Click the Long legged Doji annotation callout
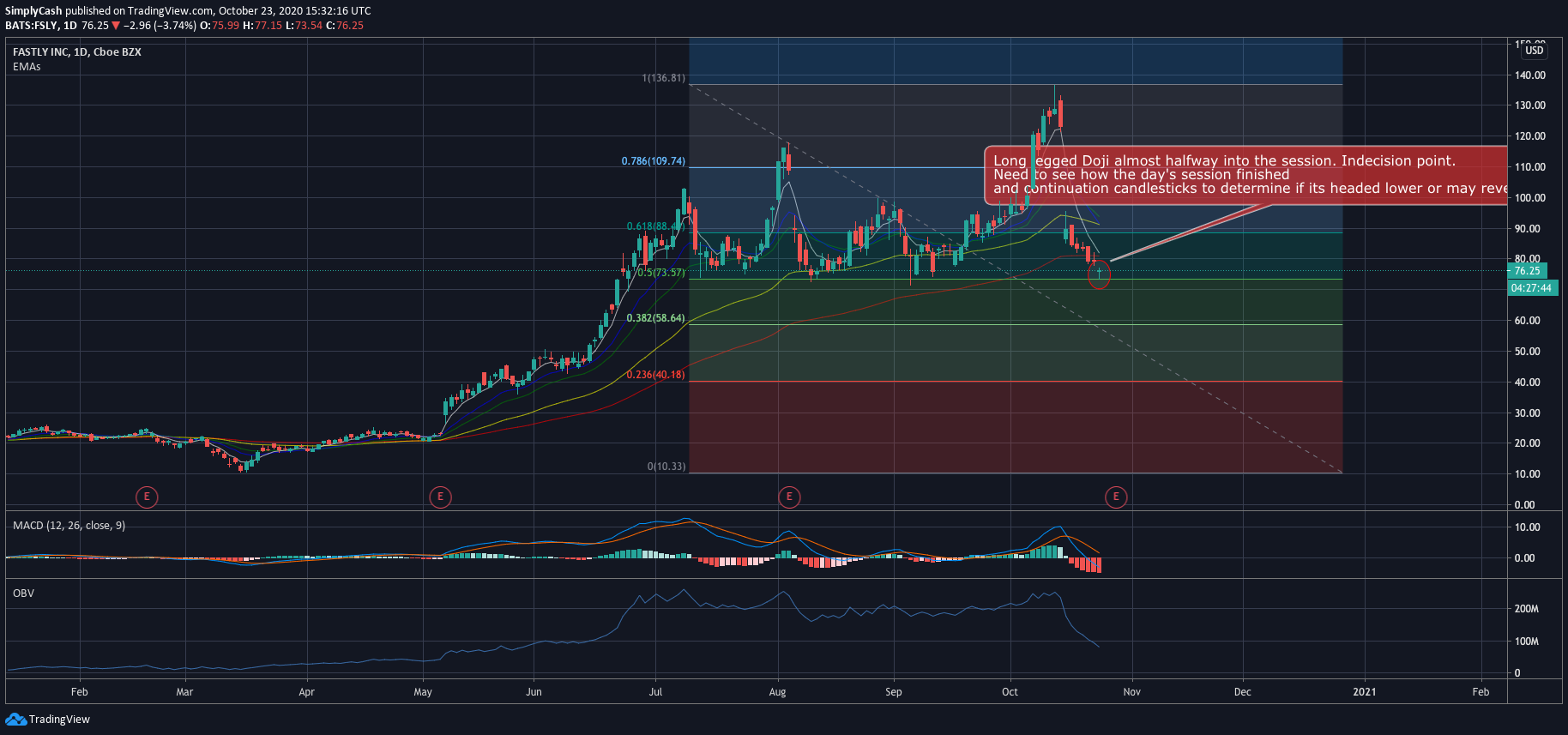 click(x=1245, y=175)
